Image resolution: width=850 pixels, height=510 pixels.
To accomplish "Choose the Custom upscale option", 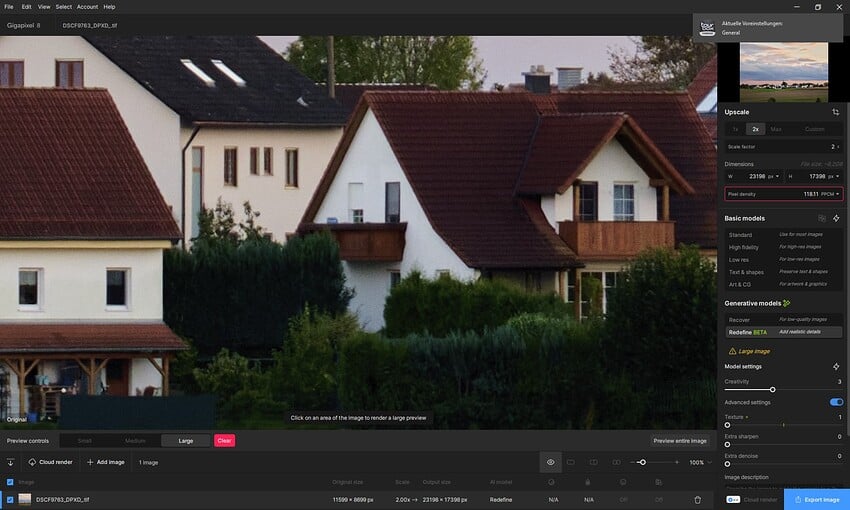I will 814,129.
